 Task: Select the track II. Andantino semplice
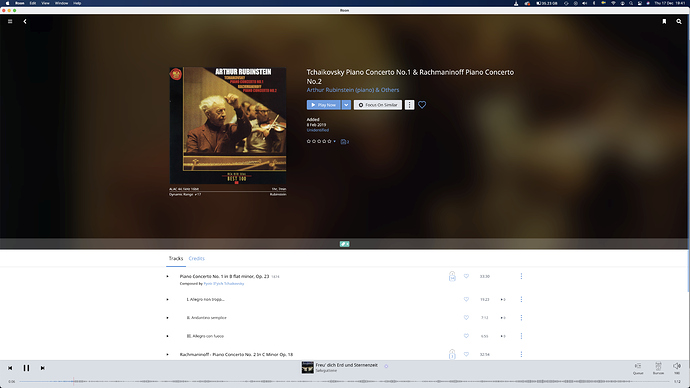click(206, 318)
